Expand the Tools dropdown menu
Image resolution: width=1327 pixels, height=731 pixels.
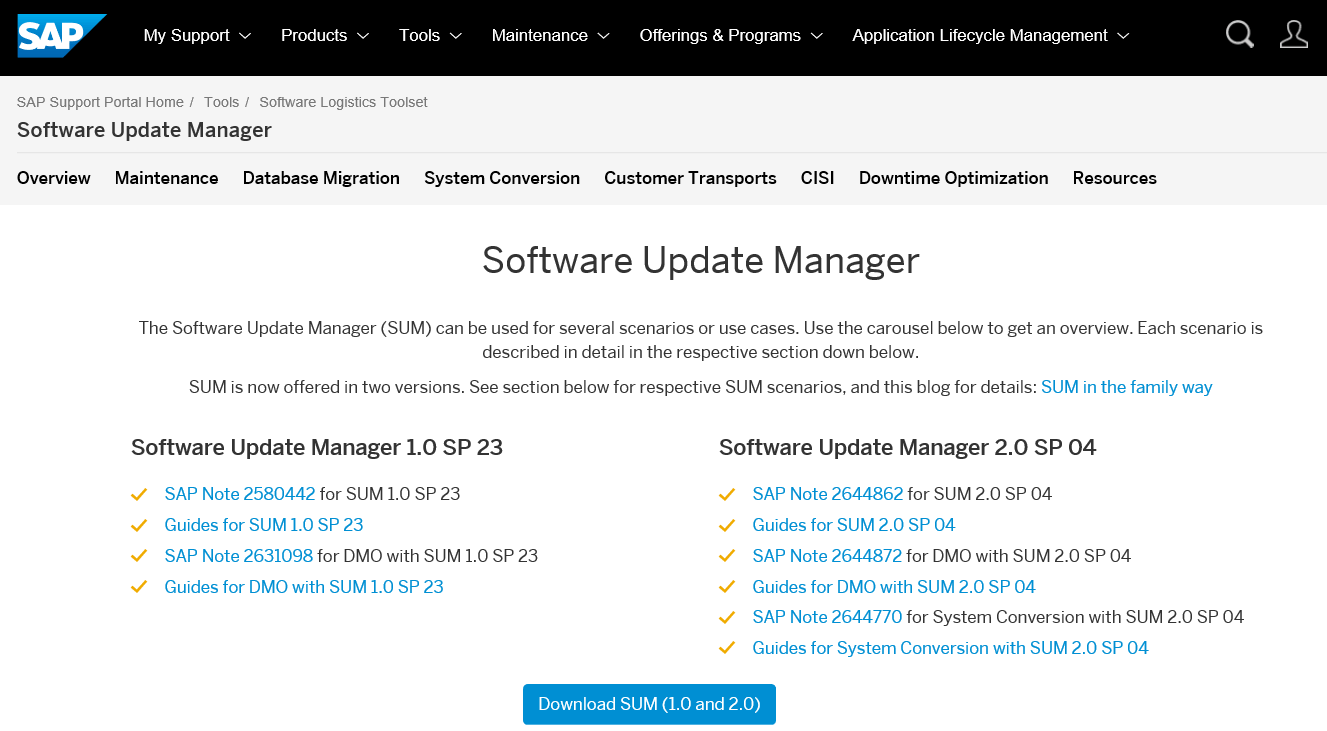coord(430,35)
